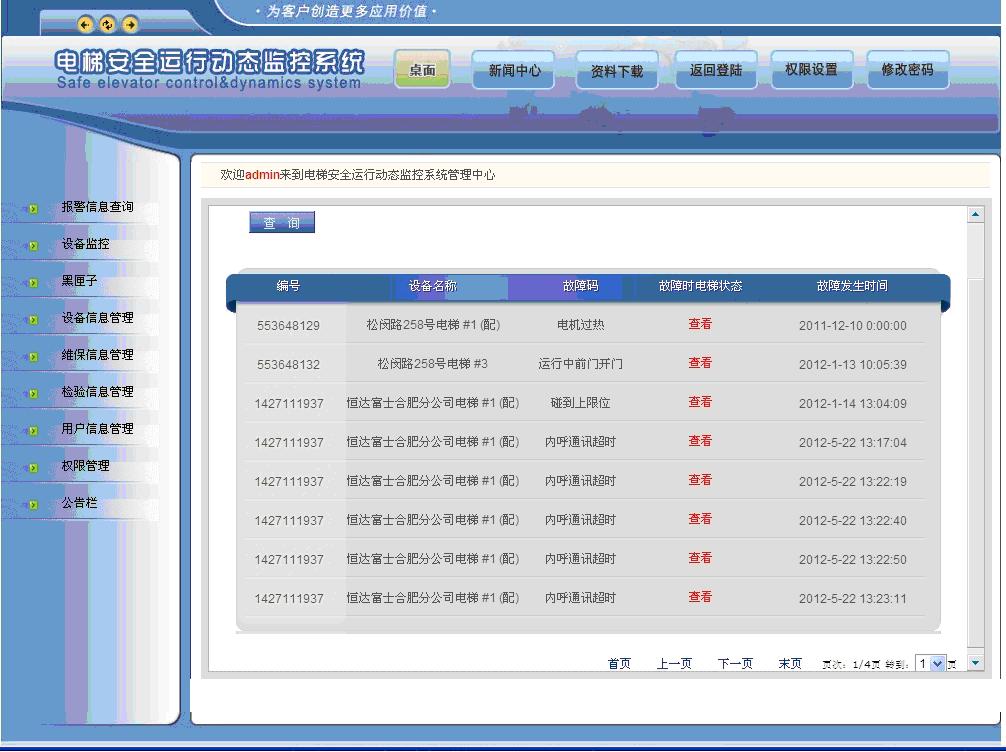Expand 维保信息管理 in the sidebar
The height and width of the screenshot is (752, 1006).
(97, 356)
